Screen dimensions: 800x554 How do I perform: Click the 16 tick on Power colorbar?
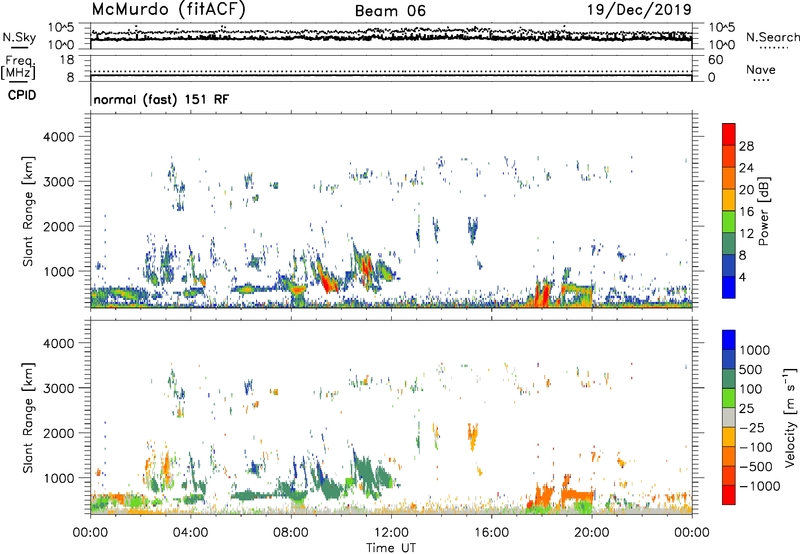(x=746, y=212)
